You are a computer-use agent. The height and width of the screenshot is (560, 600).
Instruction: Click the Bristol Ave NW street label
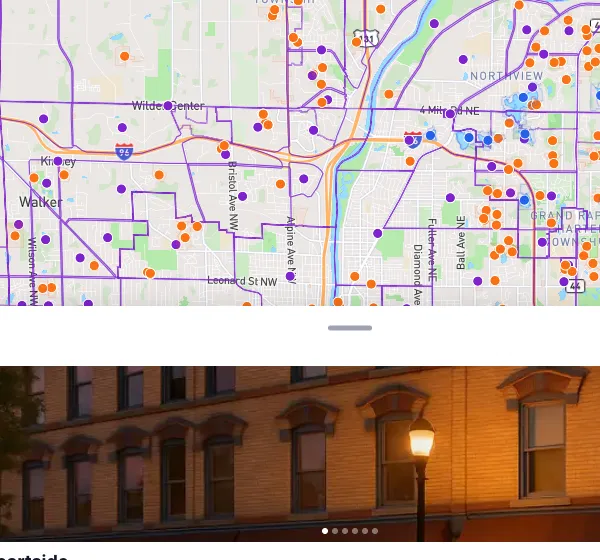tap(233, 196)
